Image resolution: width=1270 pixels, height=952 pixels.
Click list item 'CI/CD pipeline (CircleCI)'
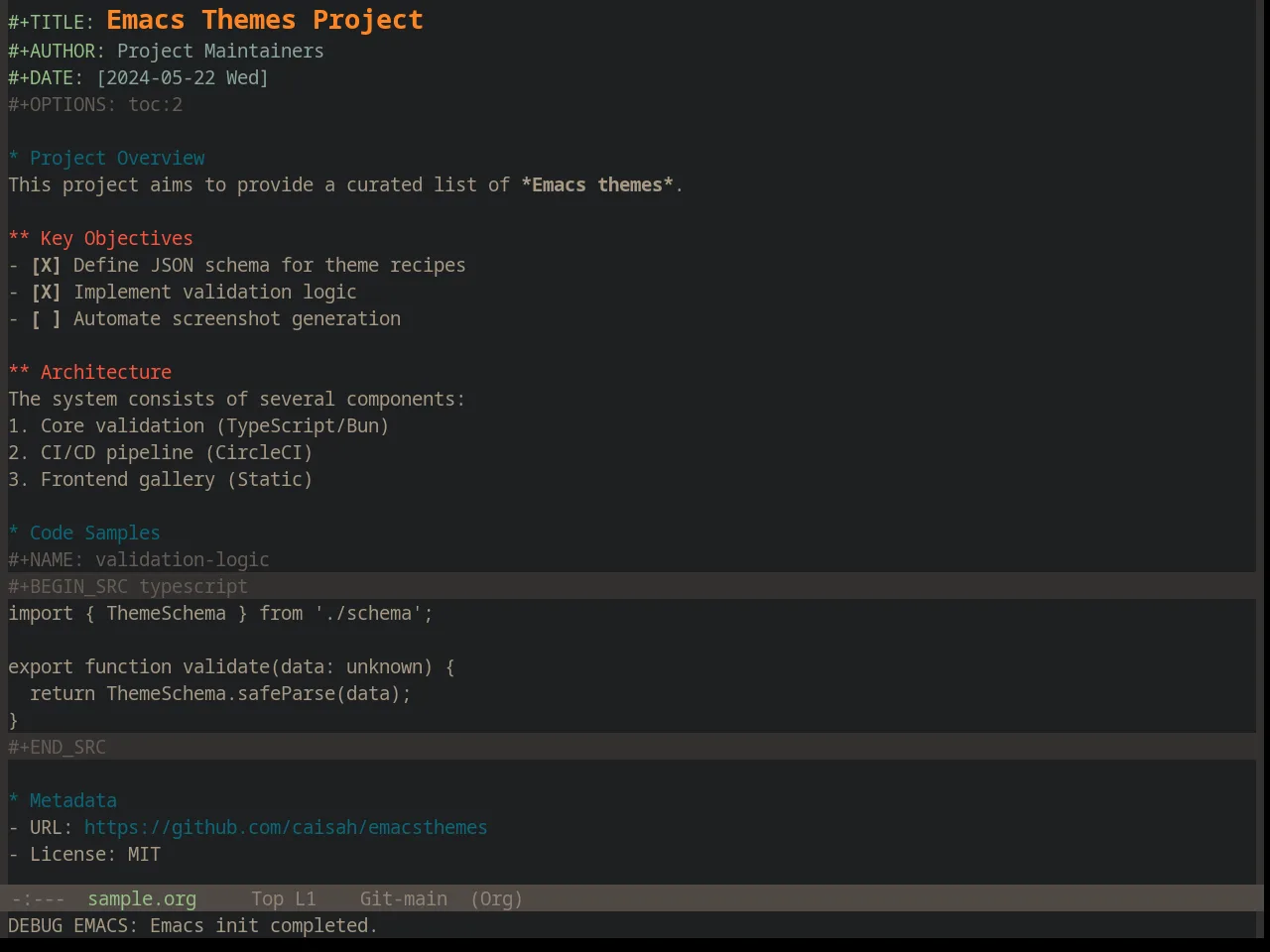pyautogui.click(x=161, y=452)
